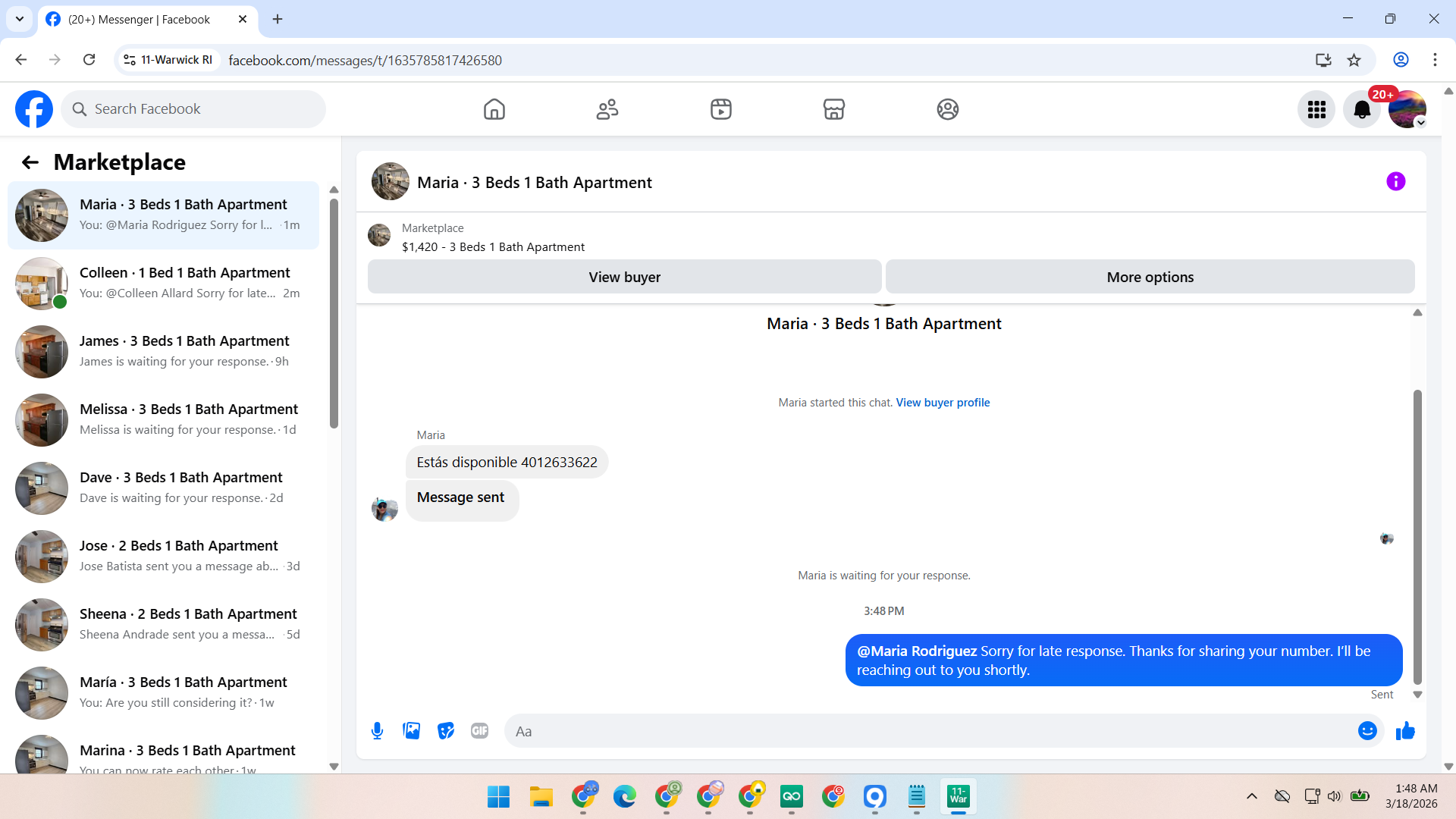This screenshot has width=1456, height=819.
Task: Click the Messenger browser tab
Action: (x=148, y=20)
